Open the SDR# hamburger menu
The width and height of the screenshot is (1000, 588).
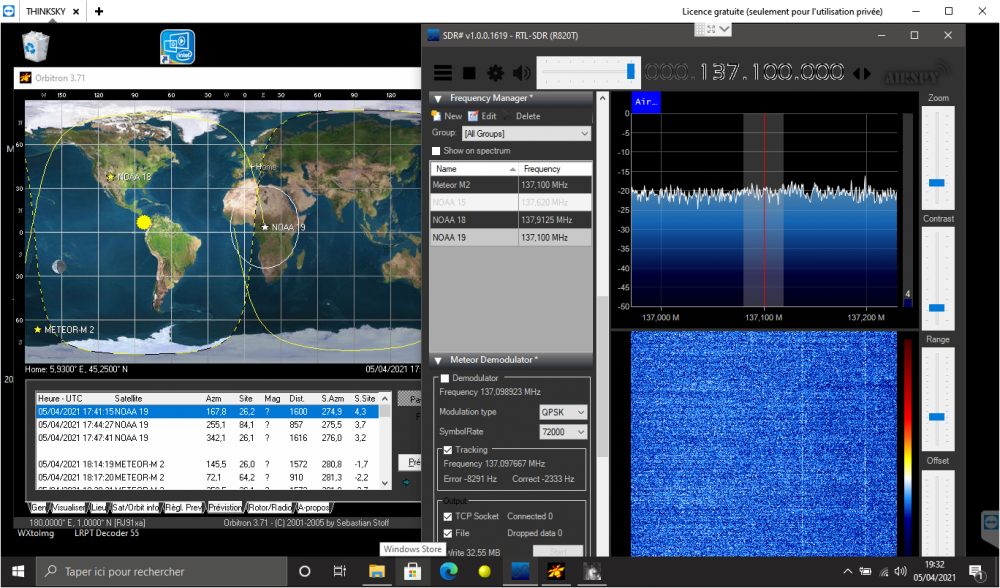pos(443,73)
